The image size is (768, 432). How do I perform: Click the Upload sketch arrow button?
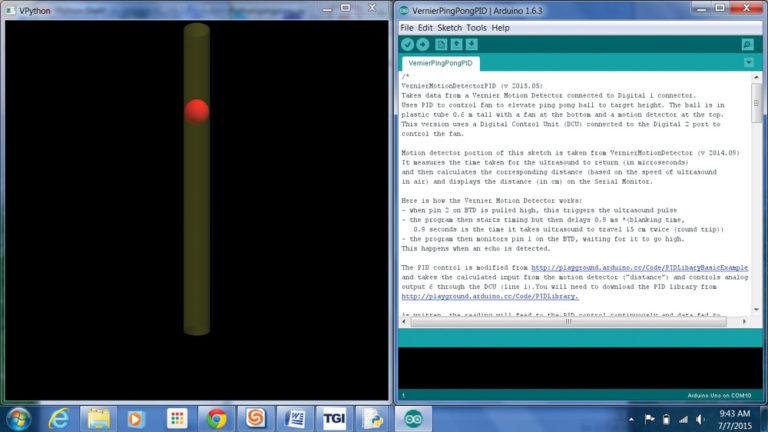pyautogui.click(x=423, y=45)
